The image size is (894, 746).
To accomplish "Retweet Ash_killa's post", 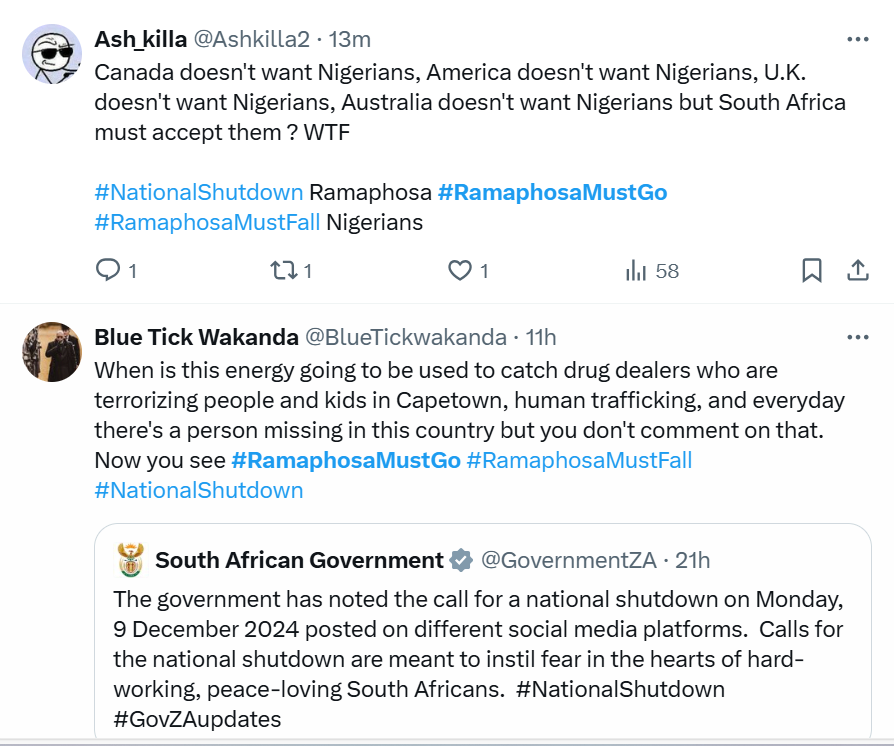I will 284,270.
